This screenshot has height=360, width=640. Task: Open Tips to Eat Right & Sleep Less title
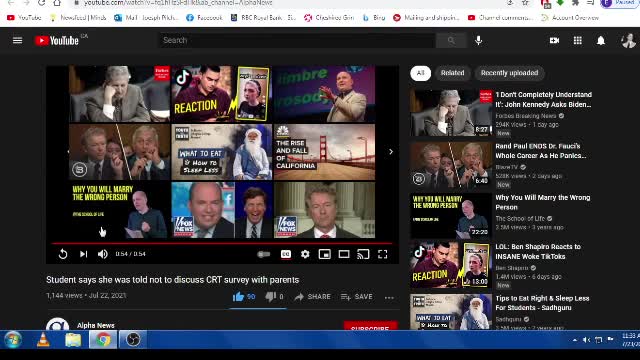pos(542,303)
